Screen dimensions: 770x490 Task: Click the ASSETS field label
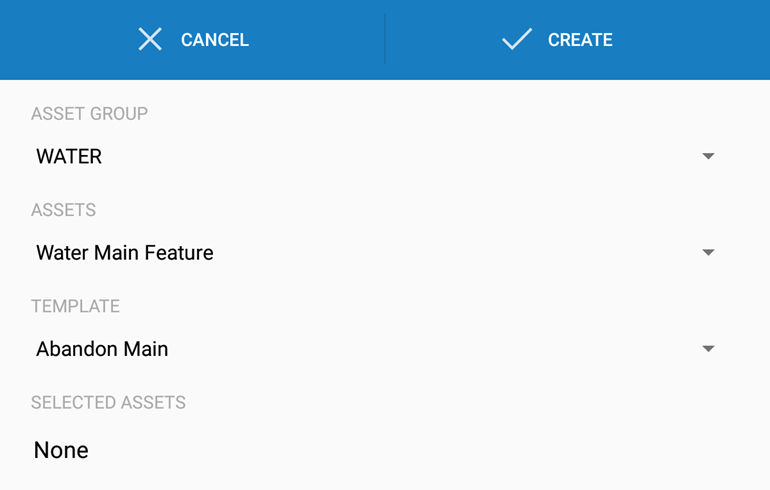pos(63,210)
